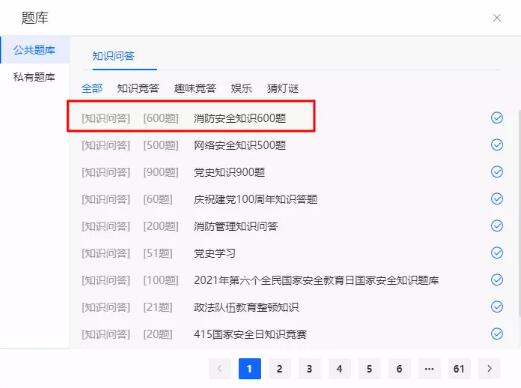Screen dimensions: 521x388
Task: Go to page 6
Action: [x=399, y=369]
